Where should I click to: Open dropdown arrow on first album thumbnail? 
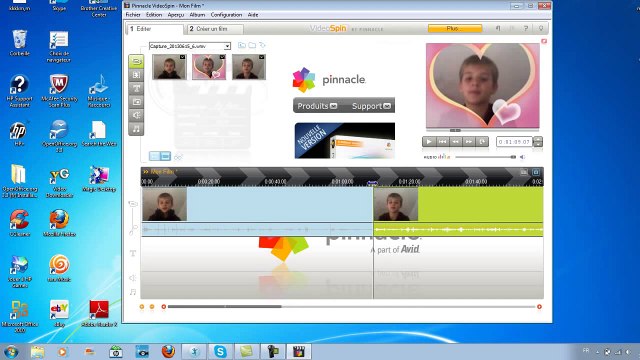click(182, 57)
